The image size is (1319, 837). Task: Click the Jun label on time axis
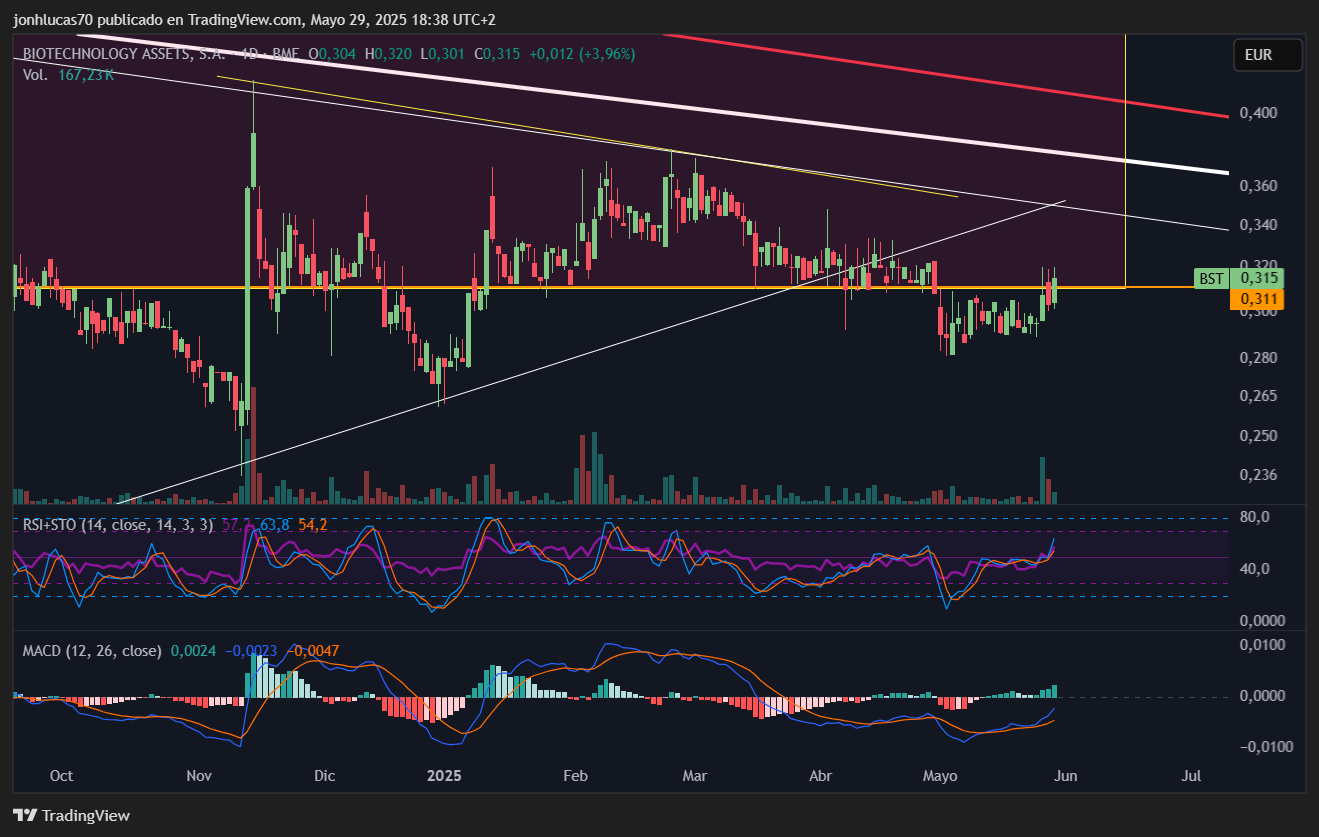(1067, 776)
